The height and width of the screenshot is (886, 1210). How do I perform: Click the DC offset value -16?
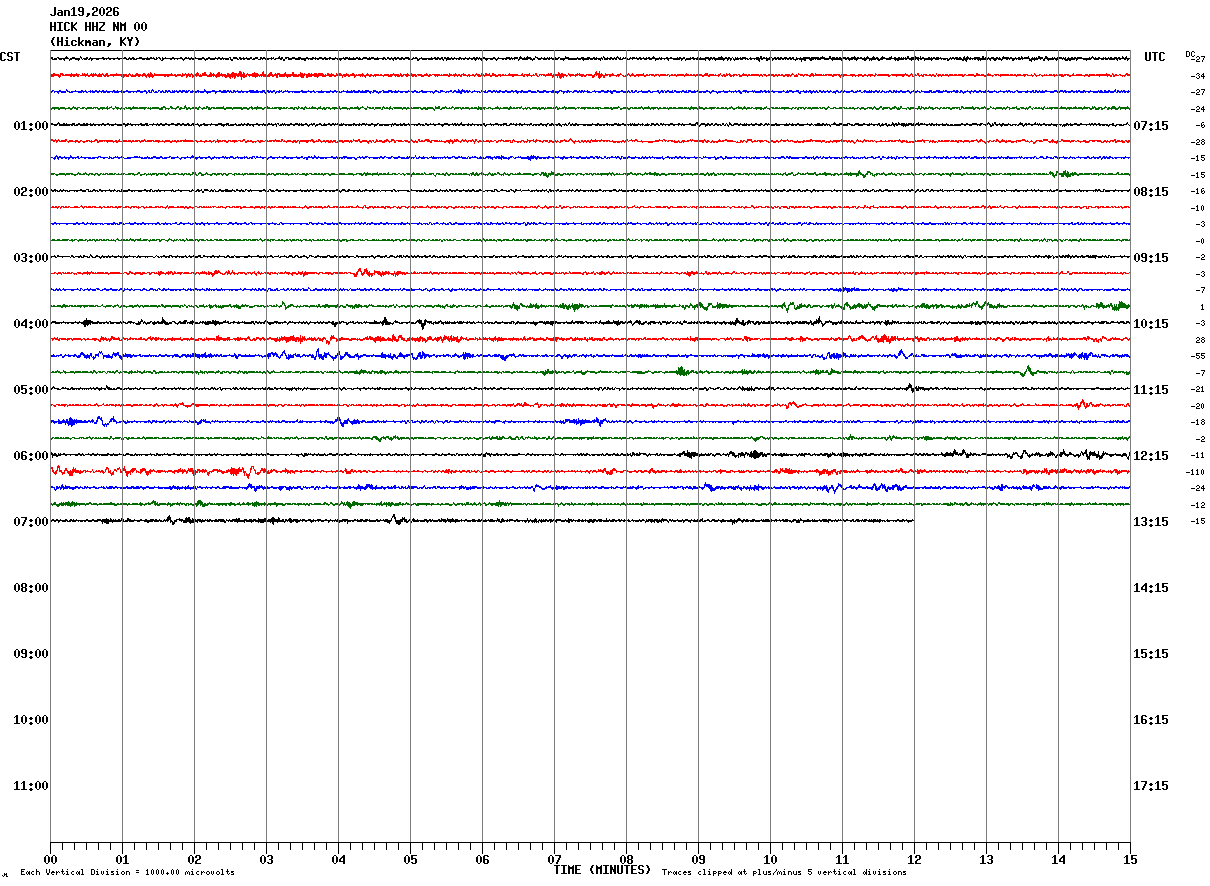pyautogui.click(x=1197, y=191)
